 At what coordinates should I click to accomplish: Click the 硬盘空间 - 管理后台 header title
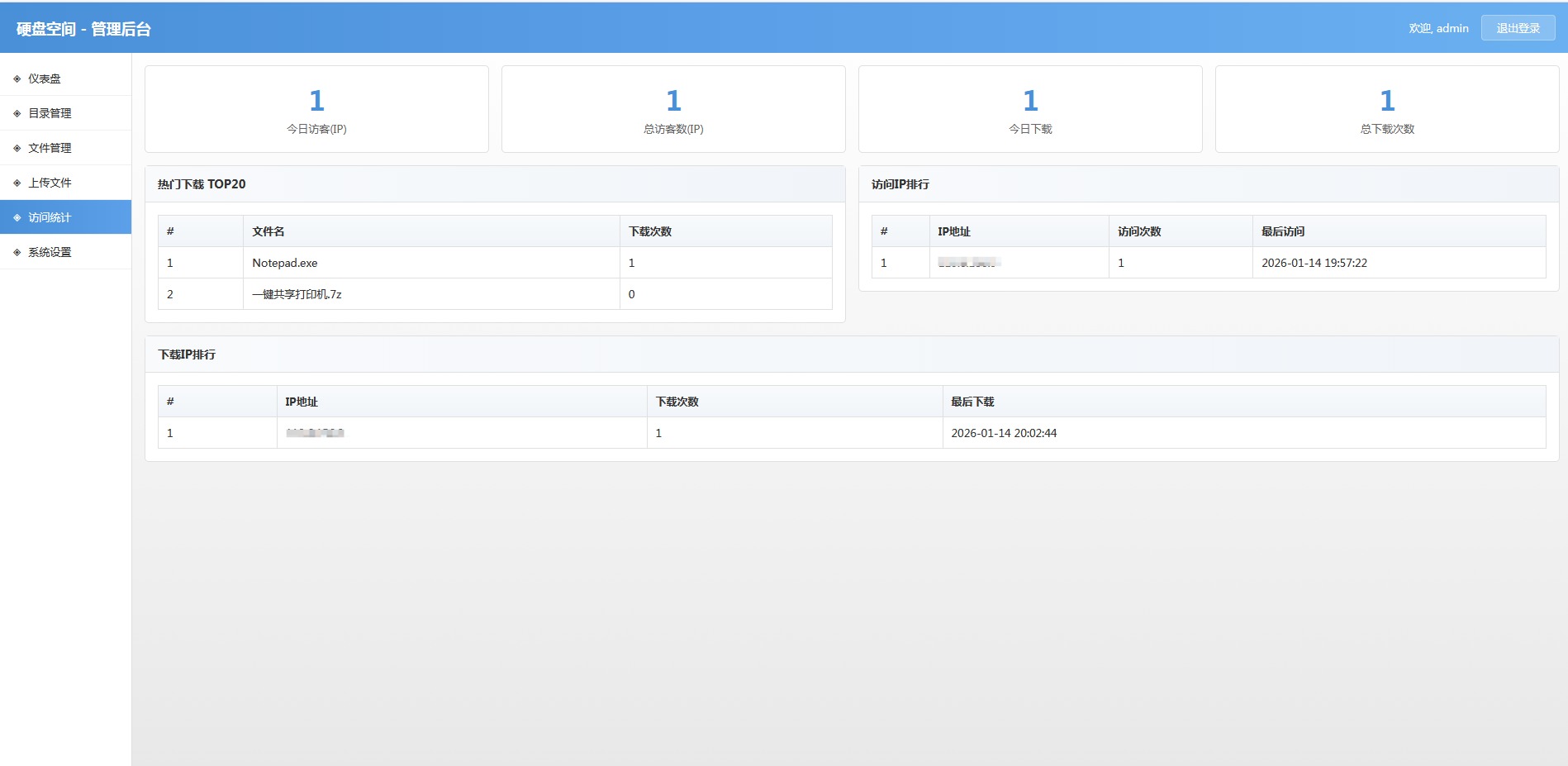tap(83, 29)
